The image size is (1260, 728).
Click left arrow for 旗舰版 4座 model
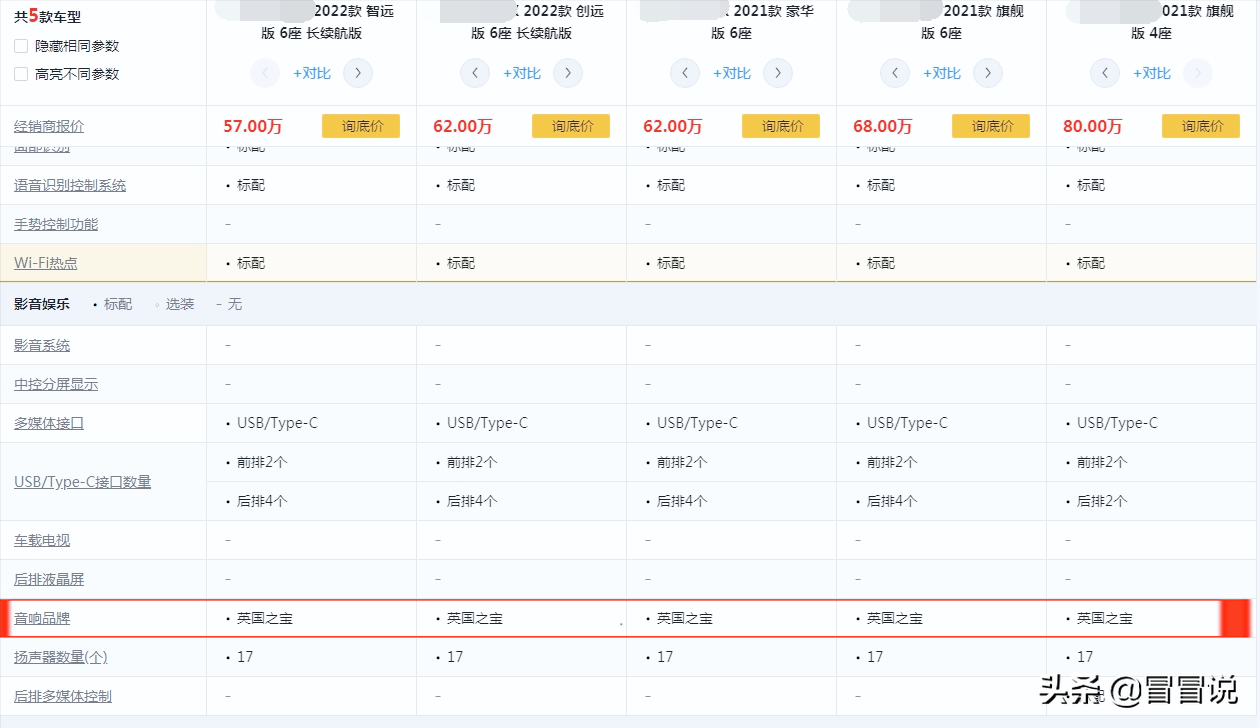pos(1105,73)
